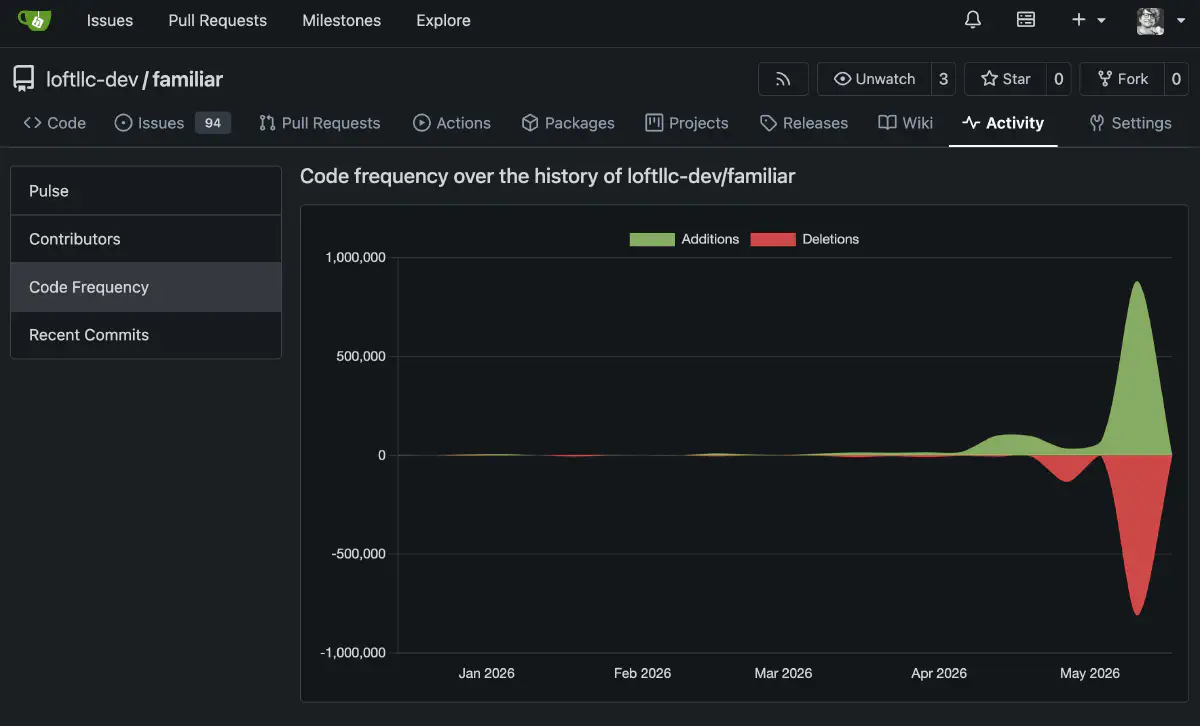Click the 94 issue count badge
This screenshot has width=1200, height=726.
click(x=212, y=123)
